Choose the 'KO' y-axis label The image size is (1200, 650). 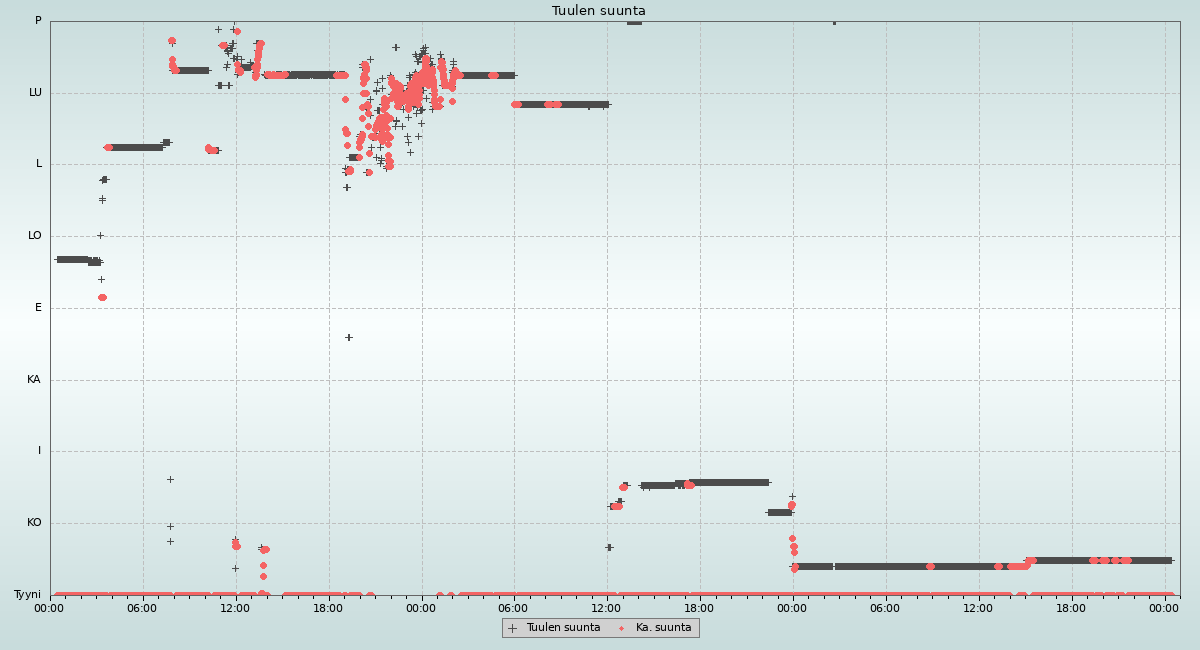pyautogui.click(x=34, y=523)
